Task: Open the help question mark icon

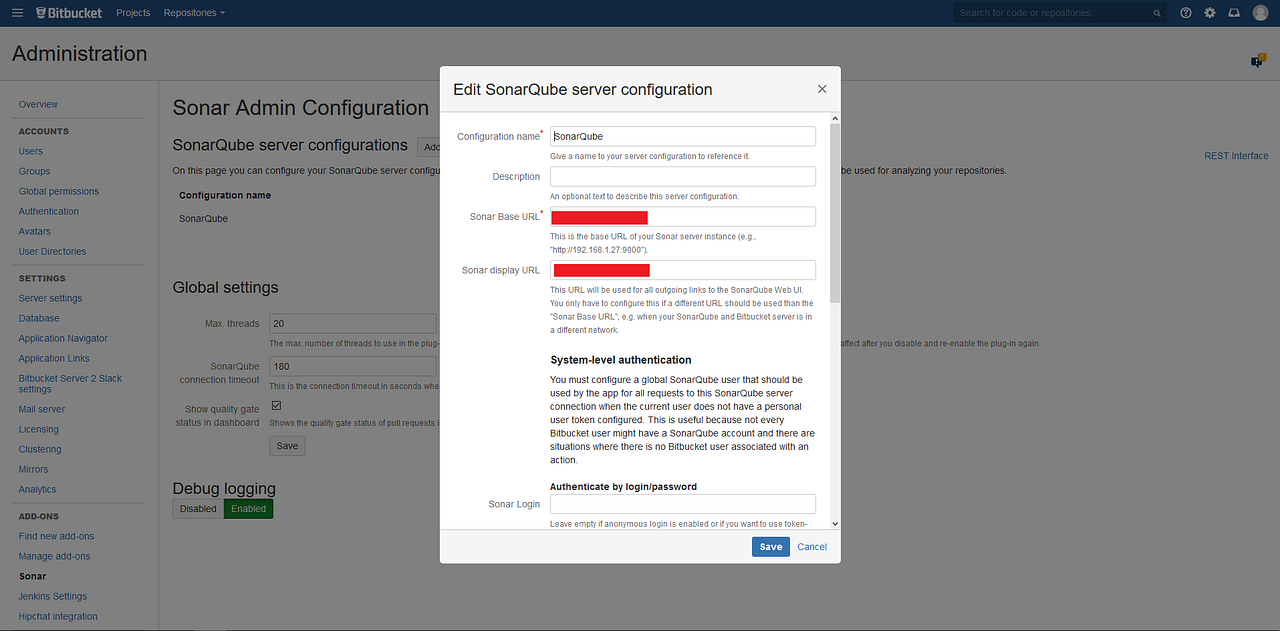Action: click(x=1186, y=13)
